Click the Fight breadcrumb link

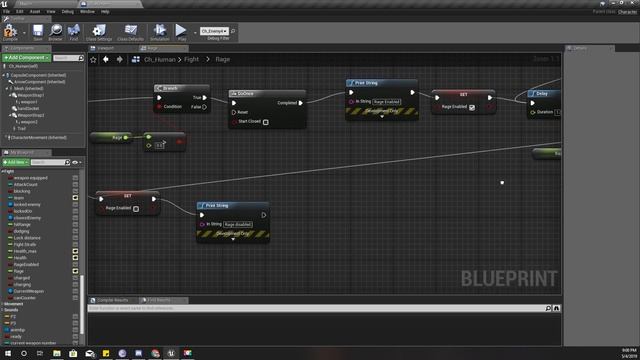point(191,60)
